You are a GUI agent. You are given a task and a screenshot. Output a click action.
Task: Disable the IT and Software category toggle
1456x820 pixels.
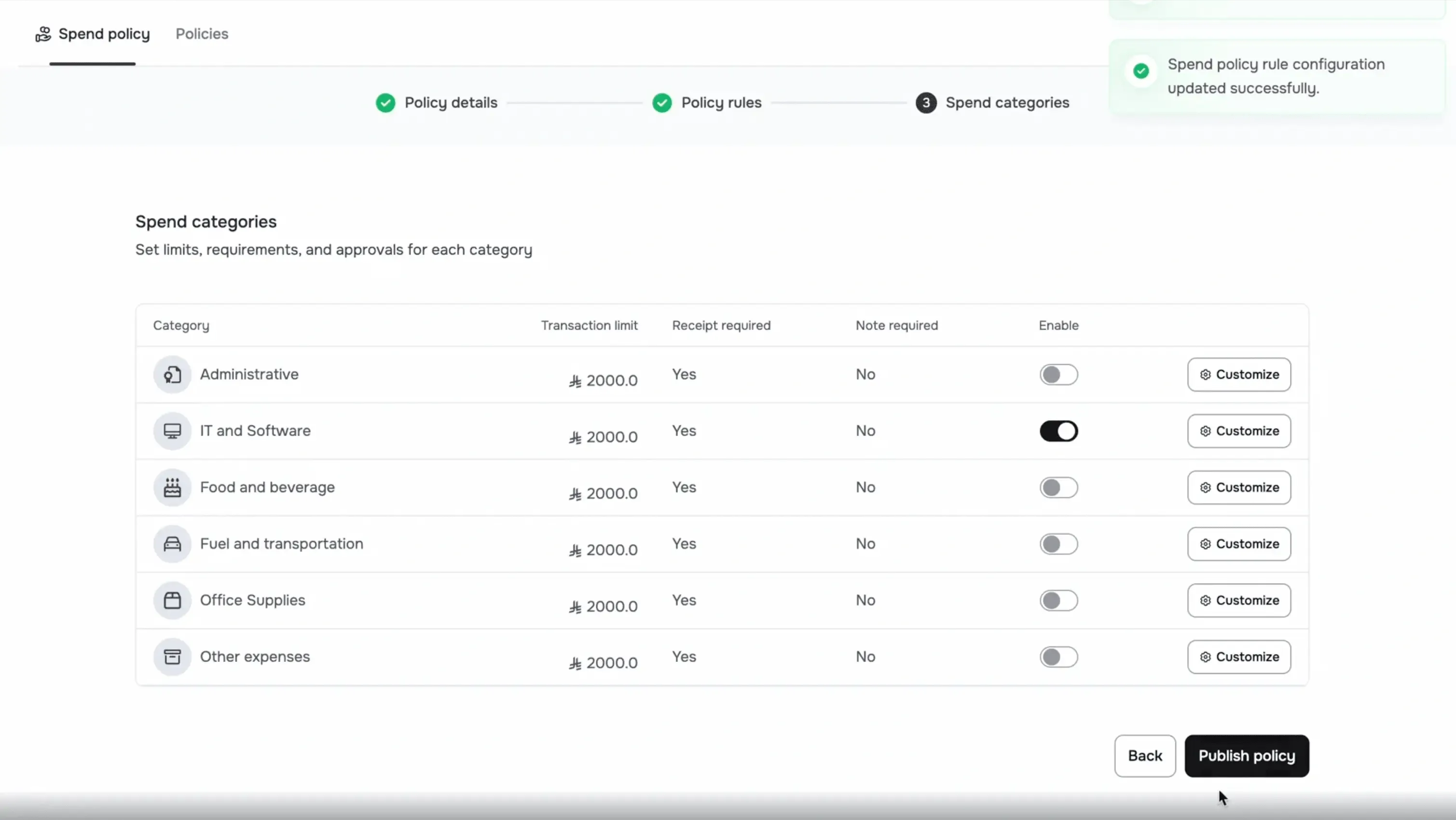[x=1058, y=431]
